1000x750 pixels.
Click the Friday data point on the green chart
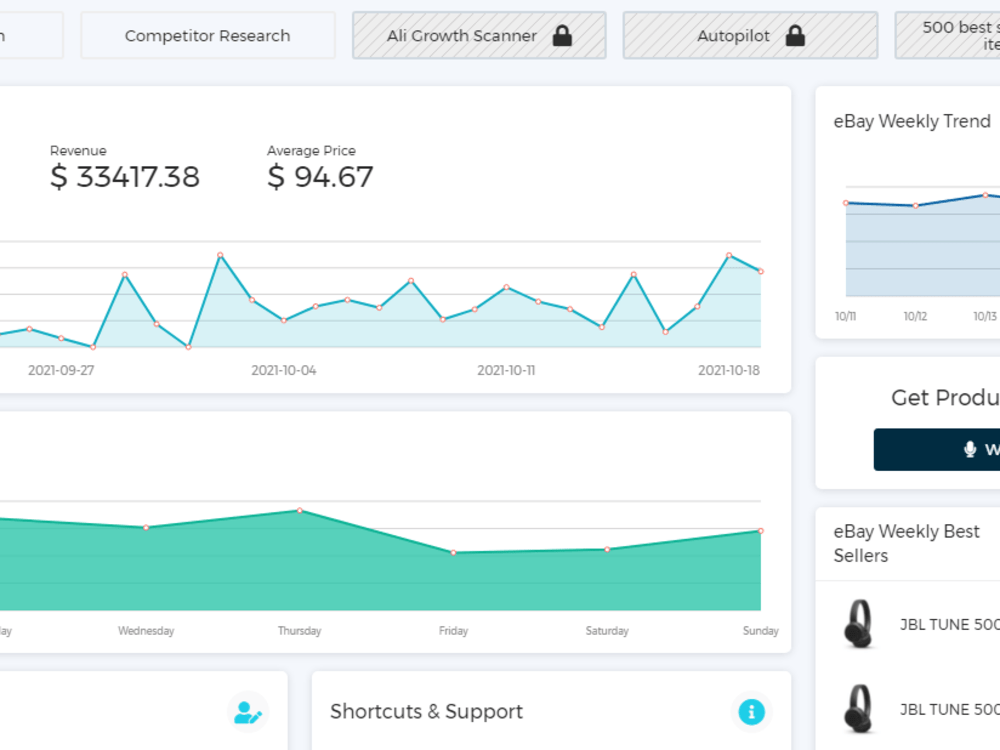pyautogui.click(x=453, y=552)
